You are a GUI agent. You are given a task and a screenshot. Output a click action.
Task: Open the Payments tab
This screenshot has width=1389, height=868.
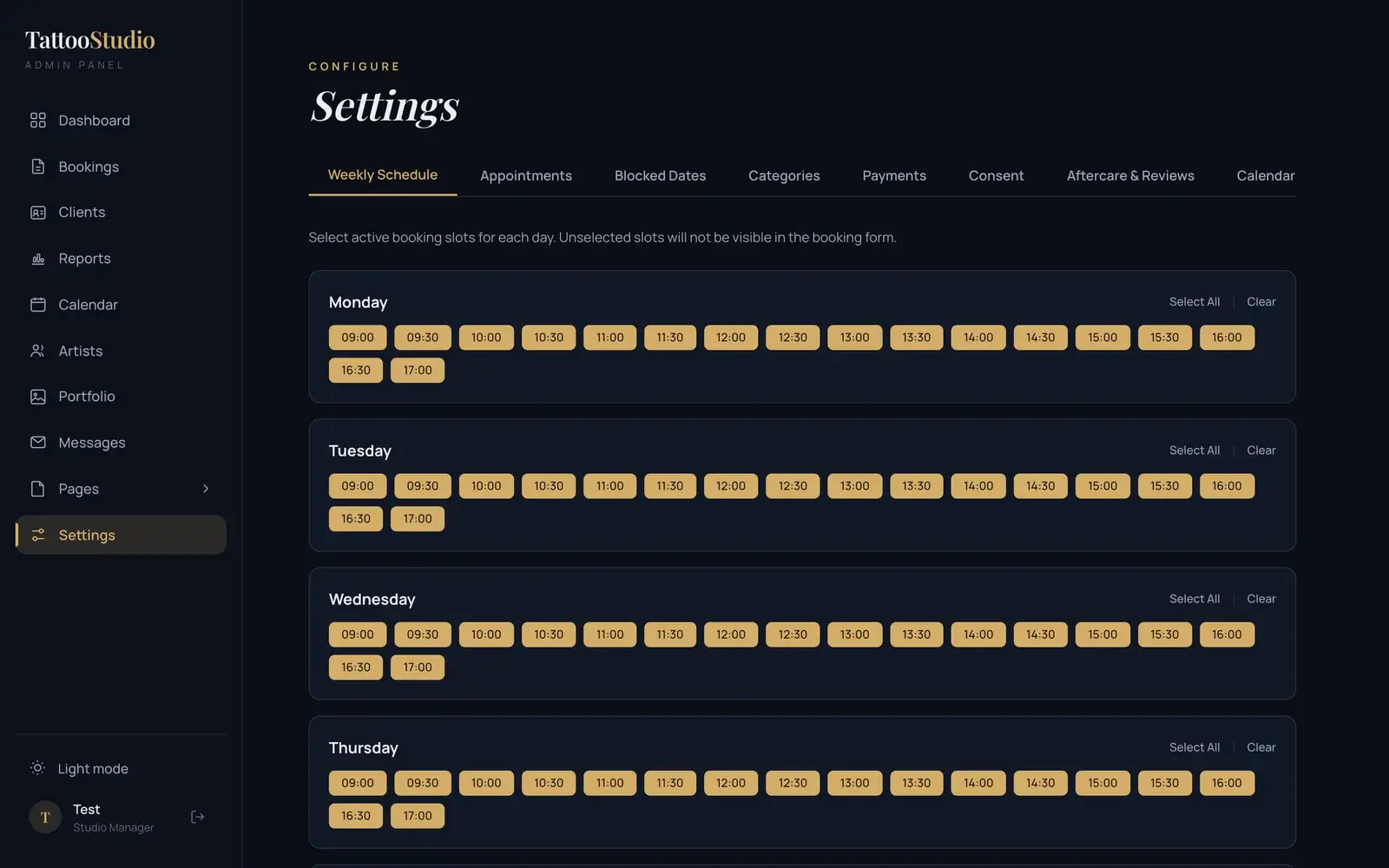click(894, 175)
